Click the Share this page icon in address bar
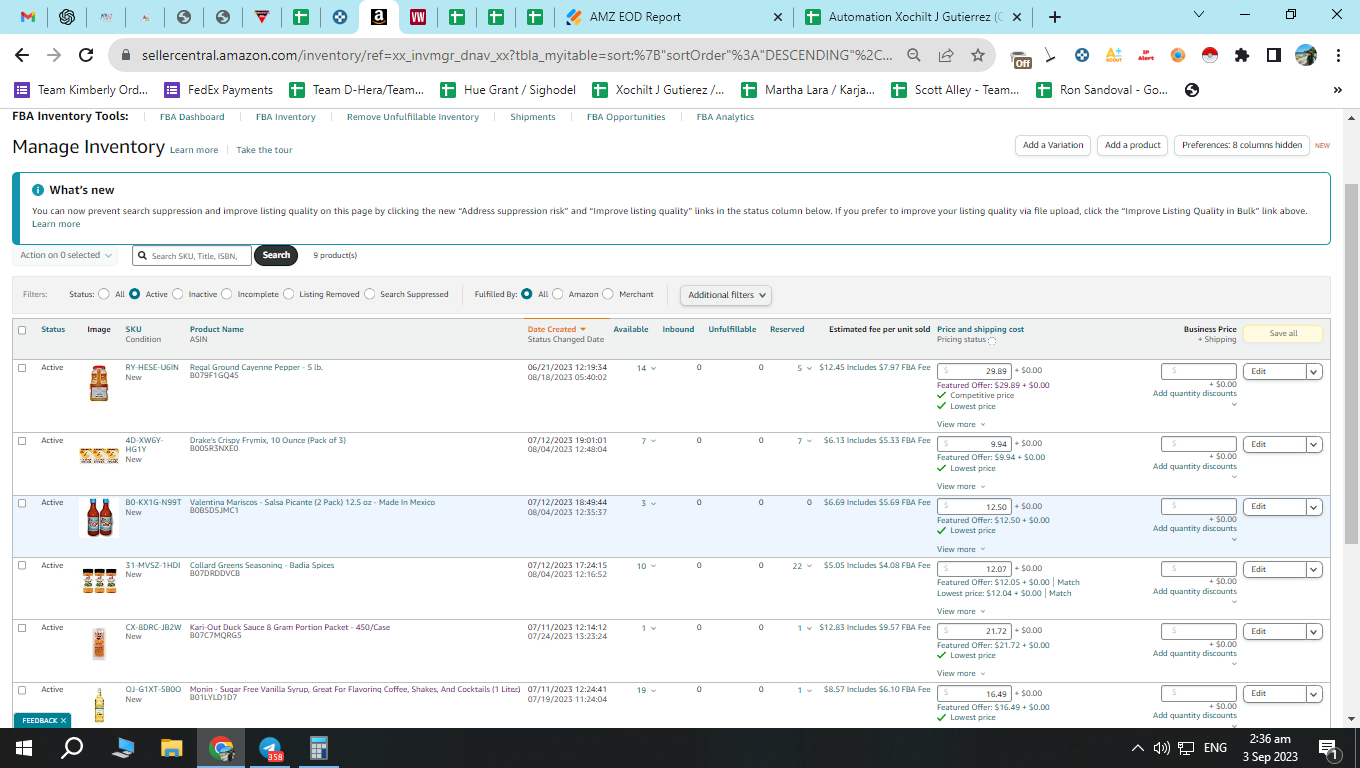1360x768 pixels. pos(945,56)
